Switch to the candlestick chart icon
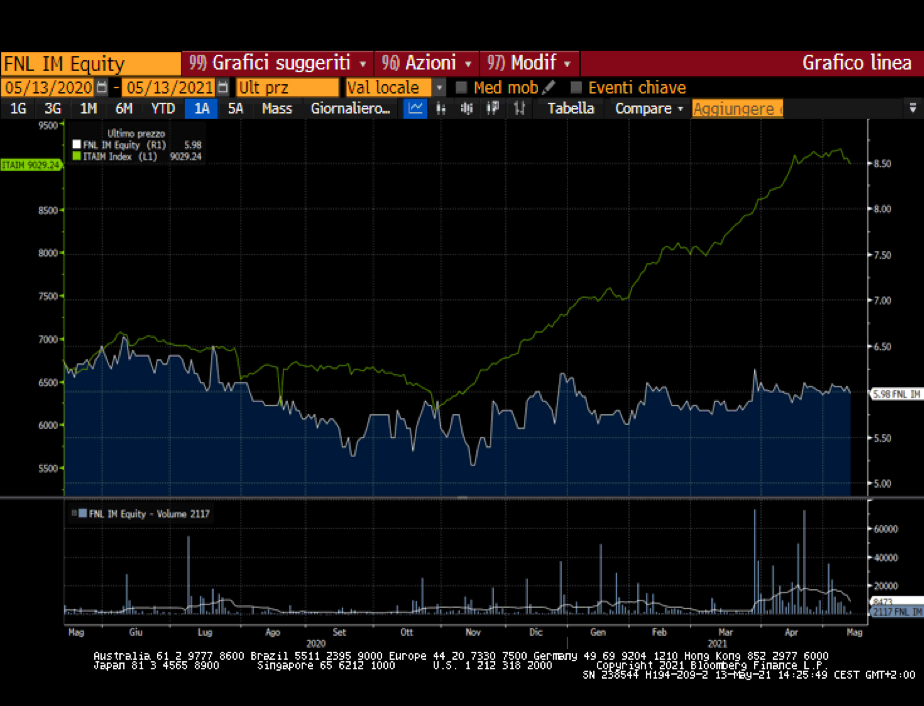Viewport: 924px width, 706px height. coord(466,108)
